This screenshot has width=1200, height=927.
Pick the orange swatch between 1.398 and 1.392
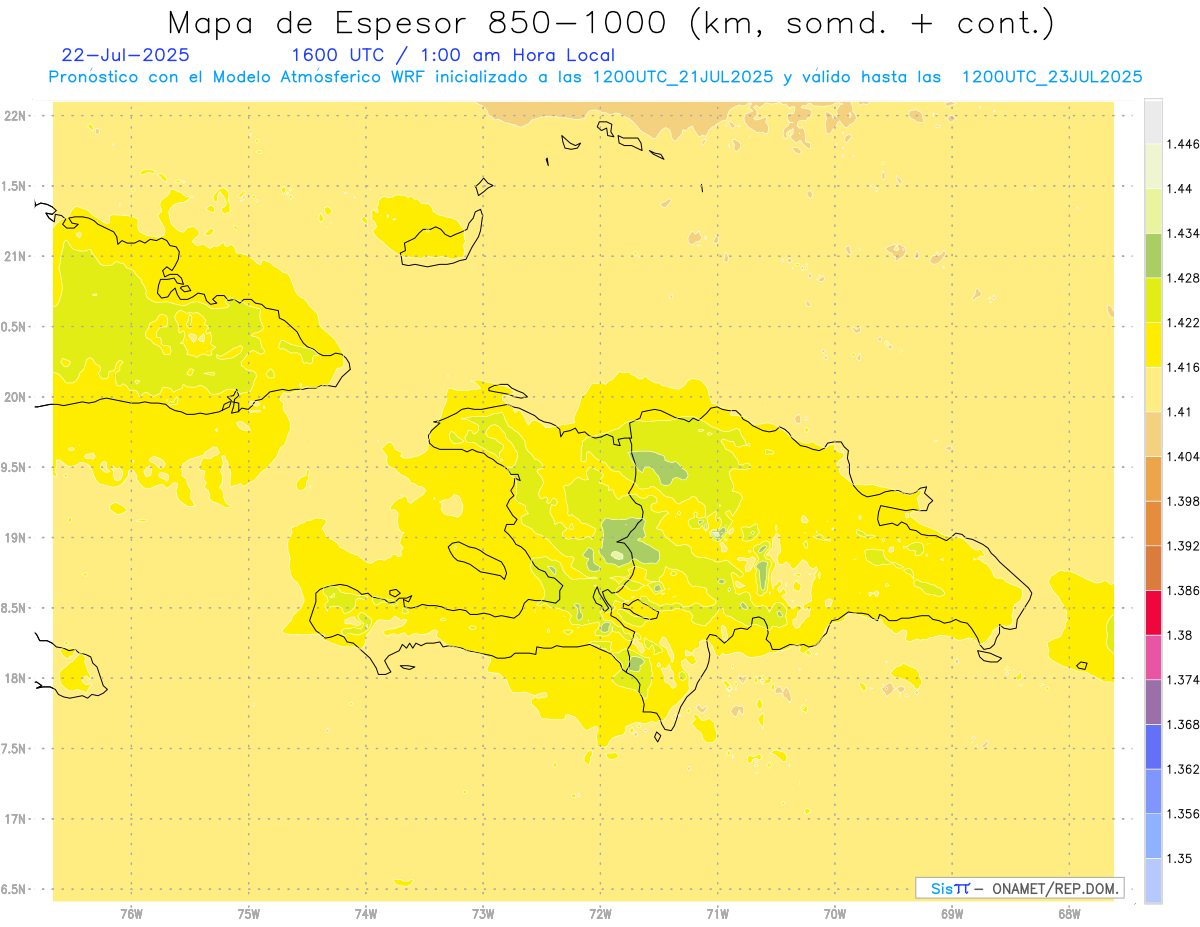(x=1153, y=523)
